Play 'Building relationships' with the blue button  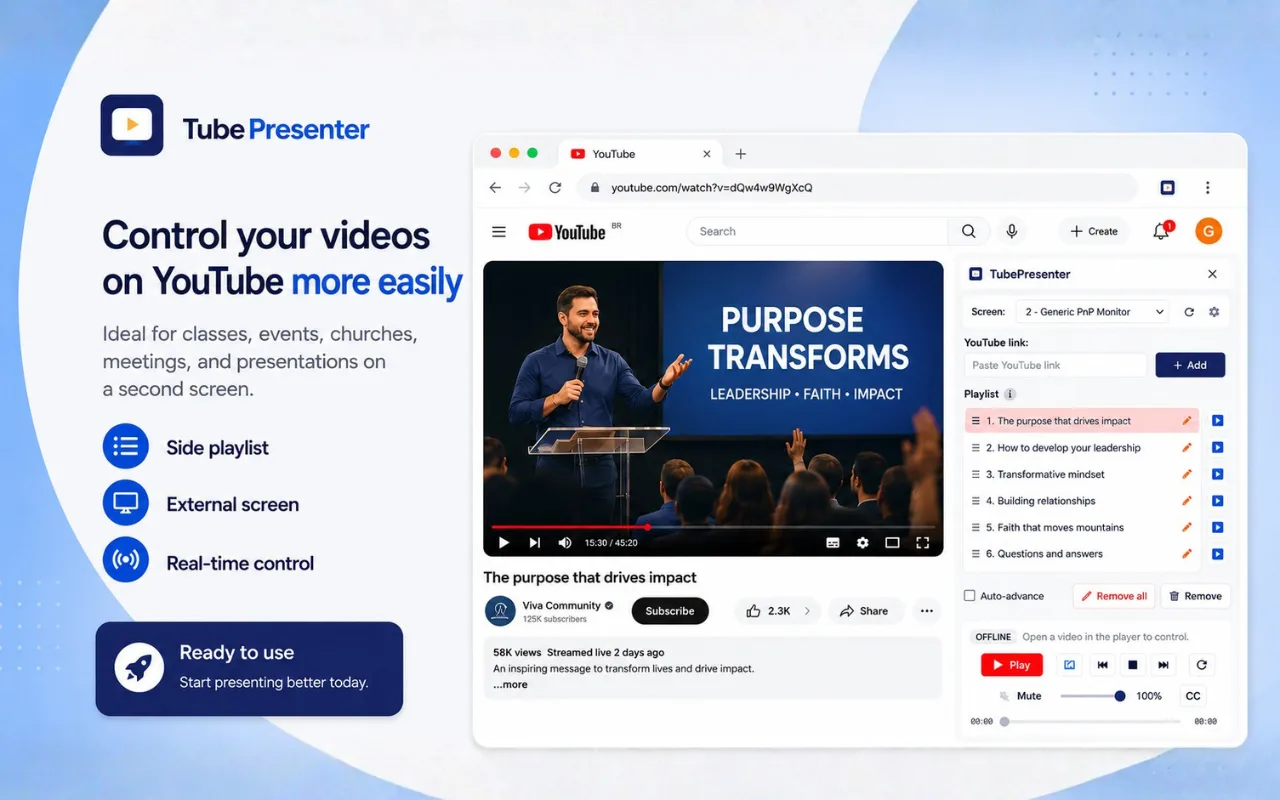point(1217,501)
